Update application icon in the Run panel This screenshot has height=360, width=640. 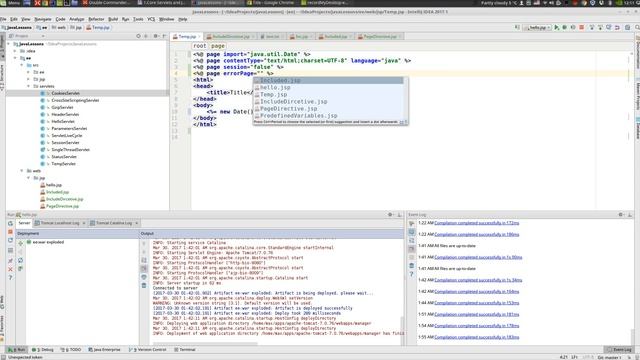coord(11,240)
